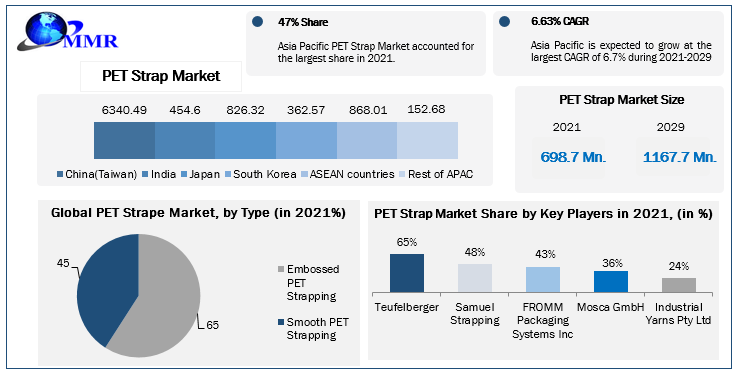
Task: Select the India legend marker
Action: [x=145, y=175]
